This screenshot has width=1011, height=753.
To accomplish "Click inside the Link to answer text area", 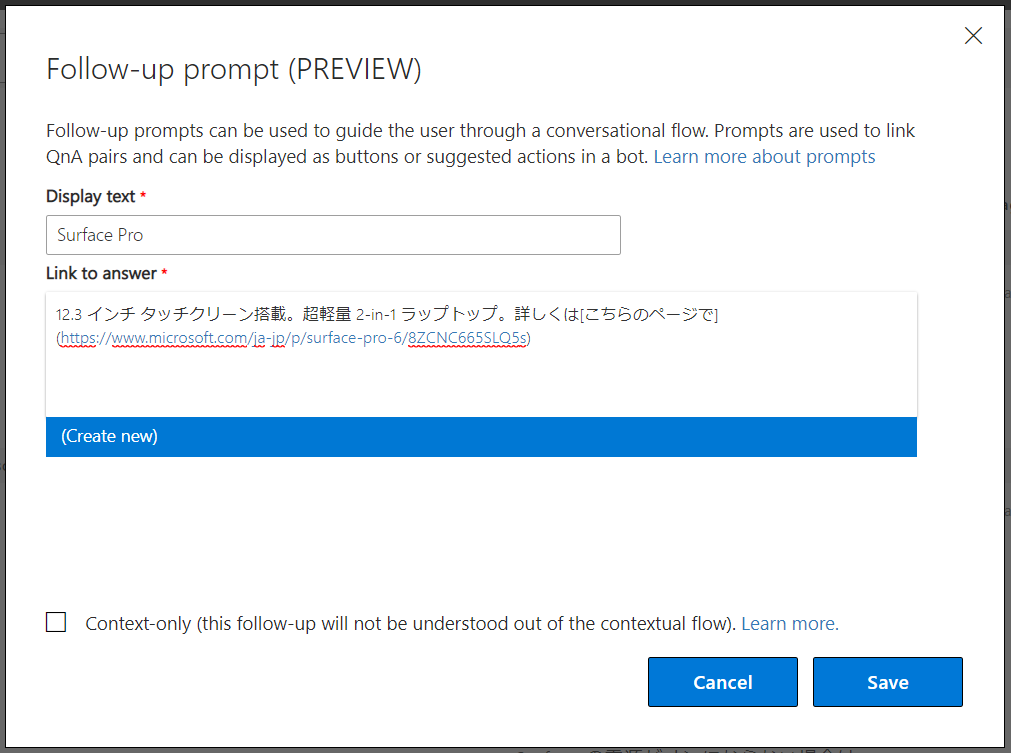I will coord(481,355).
